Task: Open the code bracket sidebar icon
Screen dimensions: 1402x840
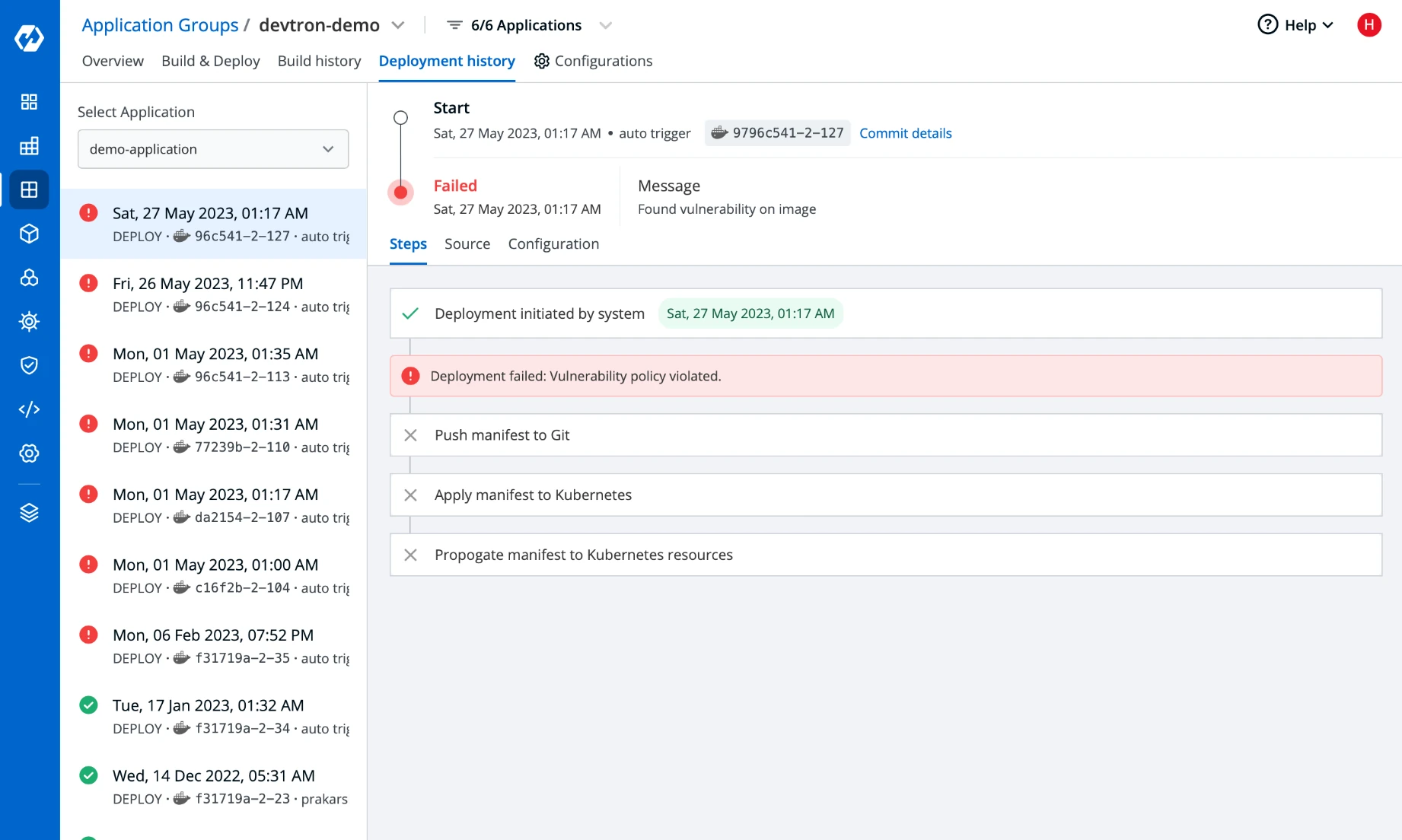Action: point(29,409)
